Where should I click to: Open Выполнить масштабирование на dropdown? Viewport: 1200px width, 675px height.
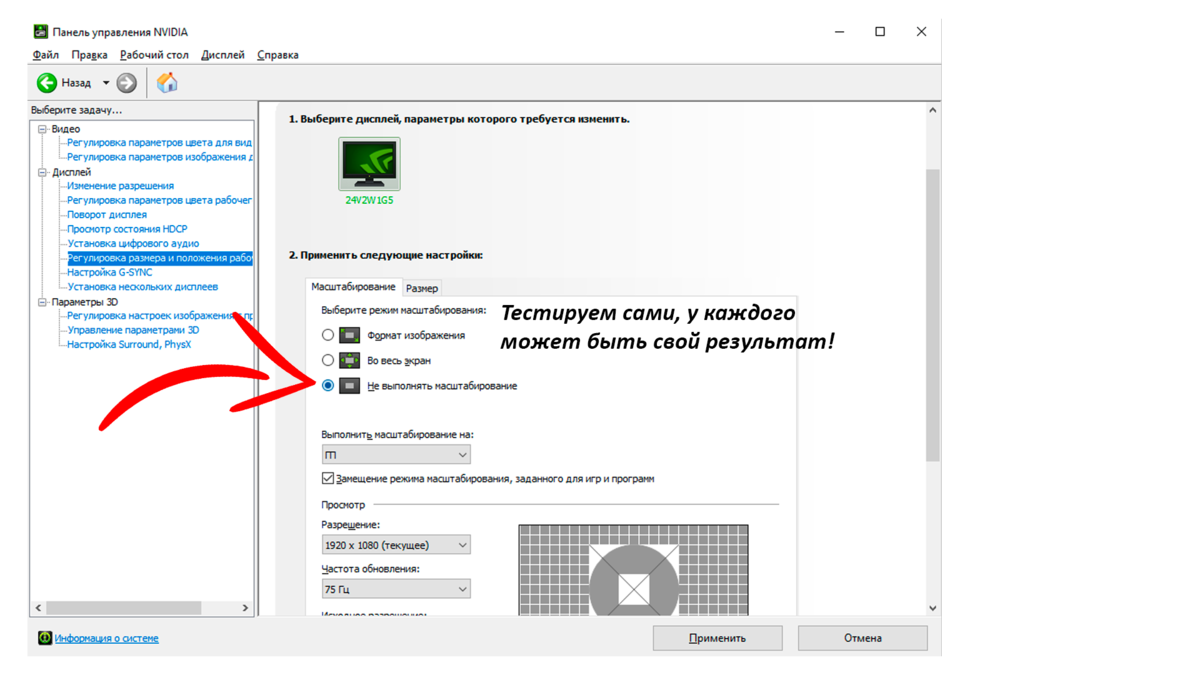coord(396,455)
